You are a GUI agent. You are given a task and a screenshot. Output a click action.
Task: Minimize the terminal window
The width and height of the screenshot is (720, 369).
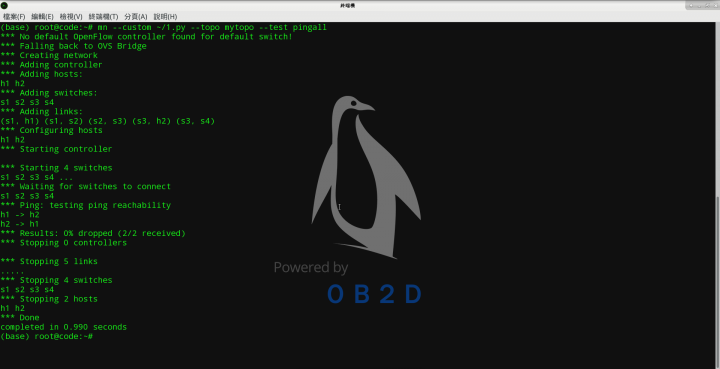click(x=699, y=6)
